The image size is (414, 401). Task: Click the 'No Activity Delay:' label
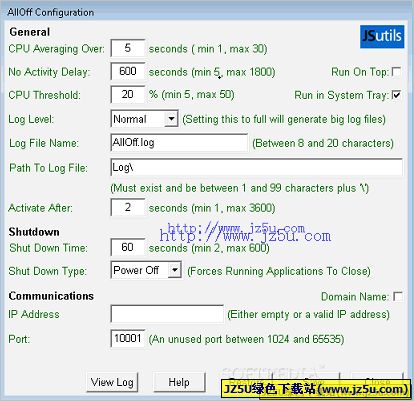[49, 72]
